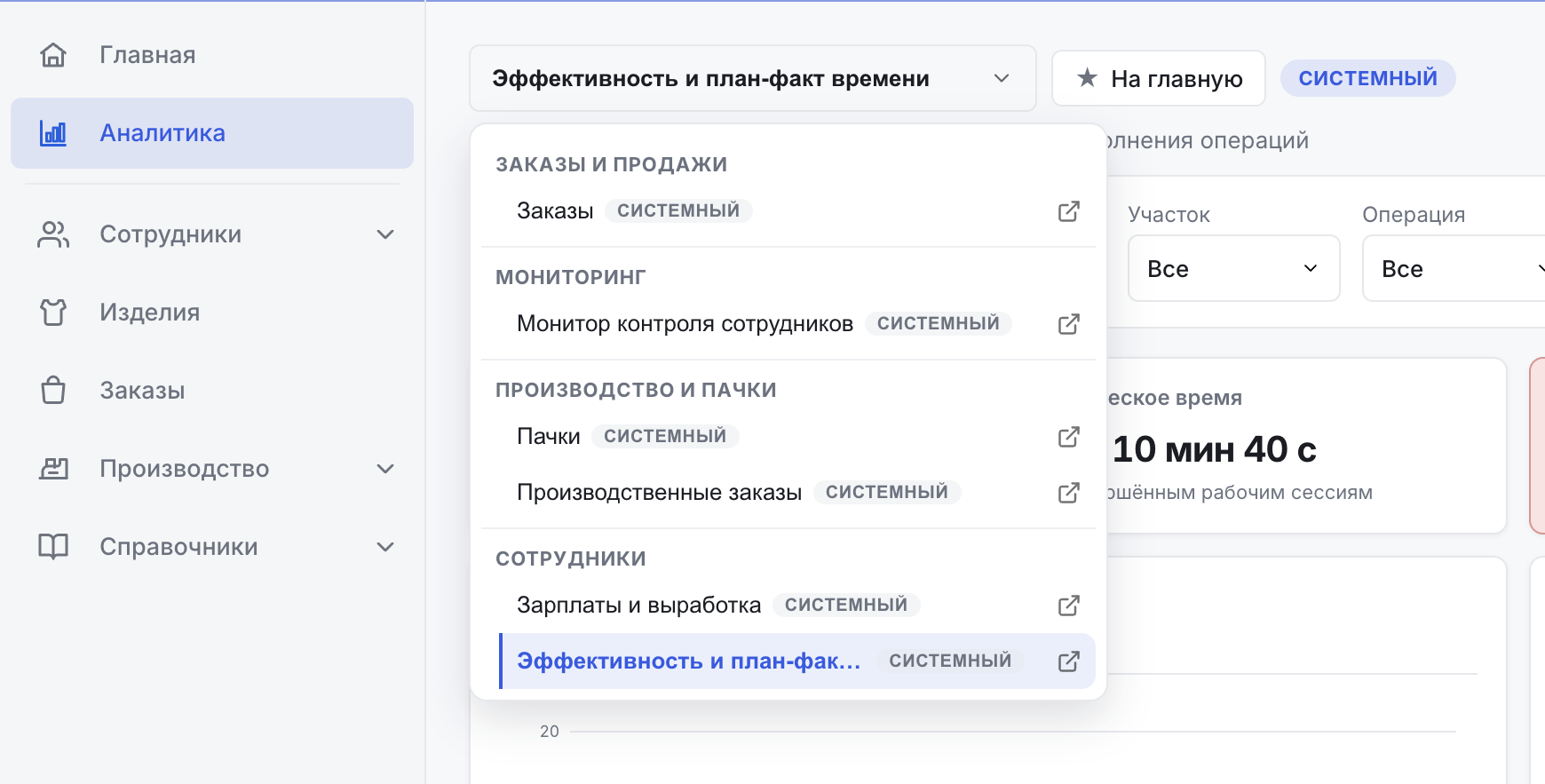Click the 10 мин 40 с value

click(1214, 449)
